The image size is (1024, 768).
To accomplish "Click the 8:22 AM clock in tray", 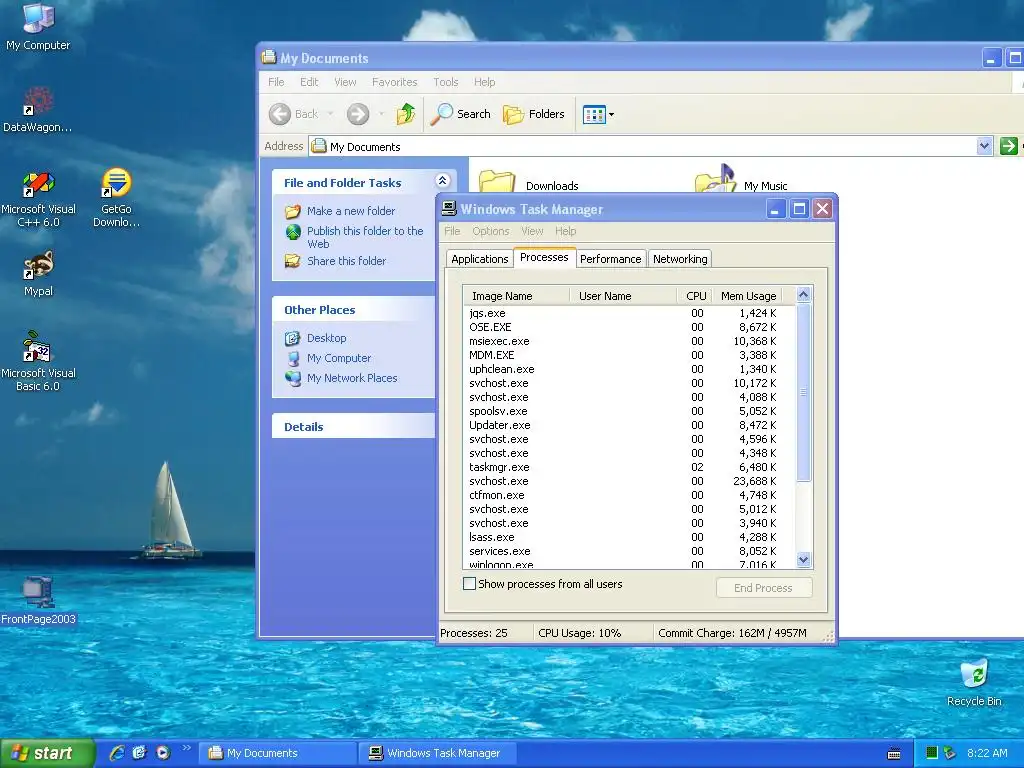I will (987, 753).
